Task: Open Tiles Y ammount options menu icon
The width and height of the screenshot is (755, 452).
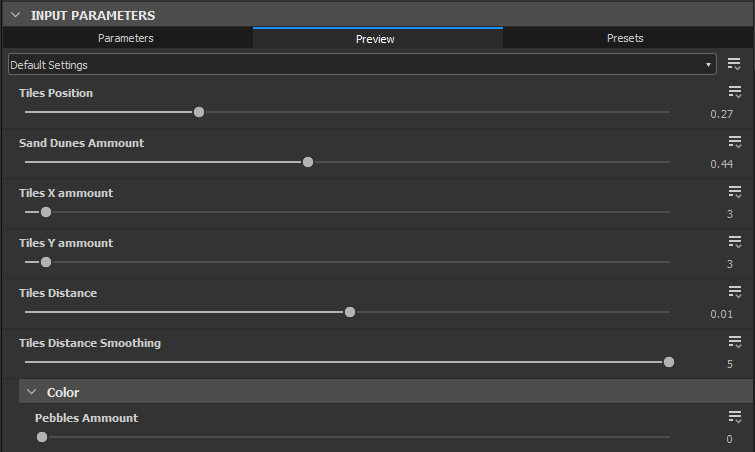Action: tap(735, 242)
